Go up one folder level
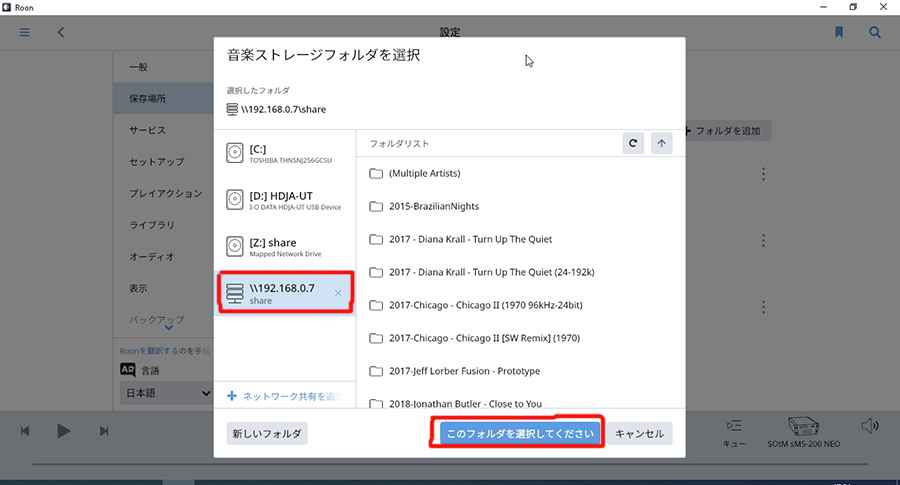 (661, 143)
